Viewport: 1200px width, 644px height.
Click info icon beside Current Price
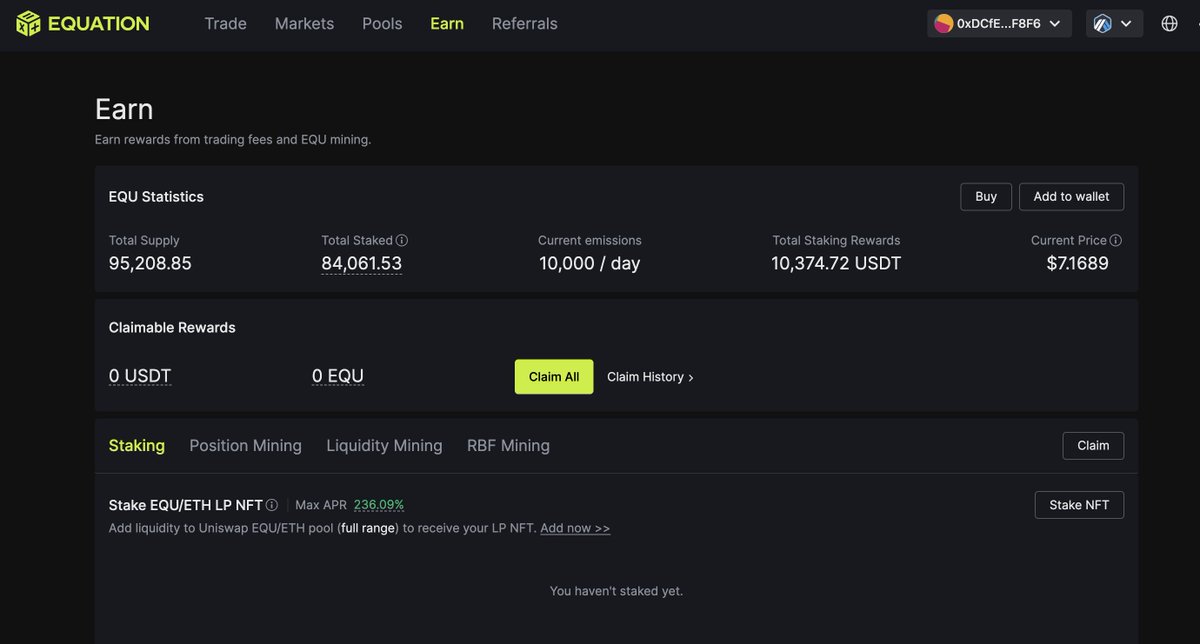coord(1116,240)
